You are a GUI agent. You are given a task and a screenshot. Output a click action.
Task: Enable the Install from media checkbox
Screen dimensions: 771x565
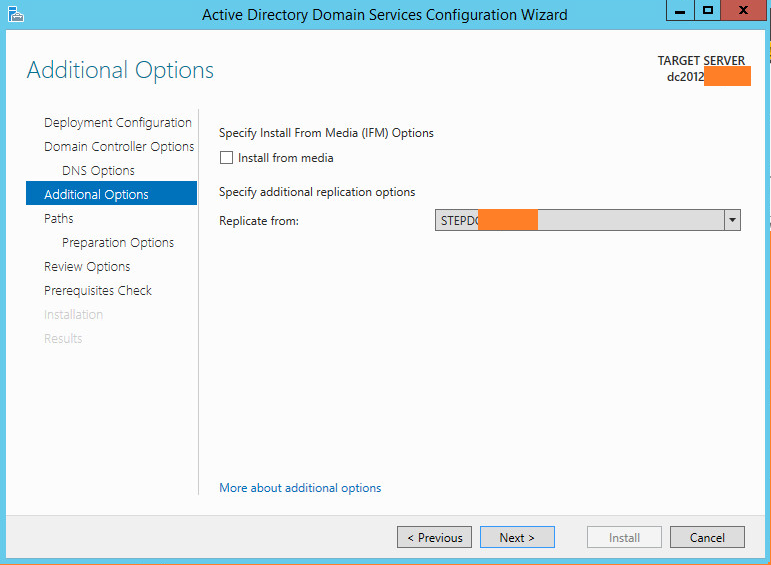click(226, 158)
